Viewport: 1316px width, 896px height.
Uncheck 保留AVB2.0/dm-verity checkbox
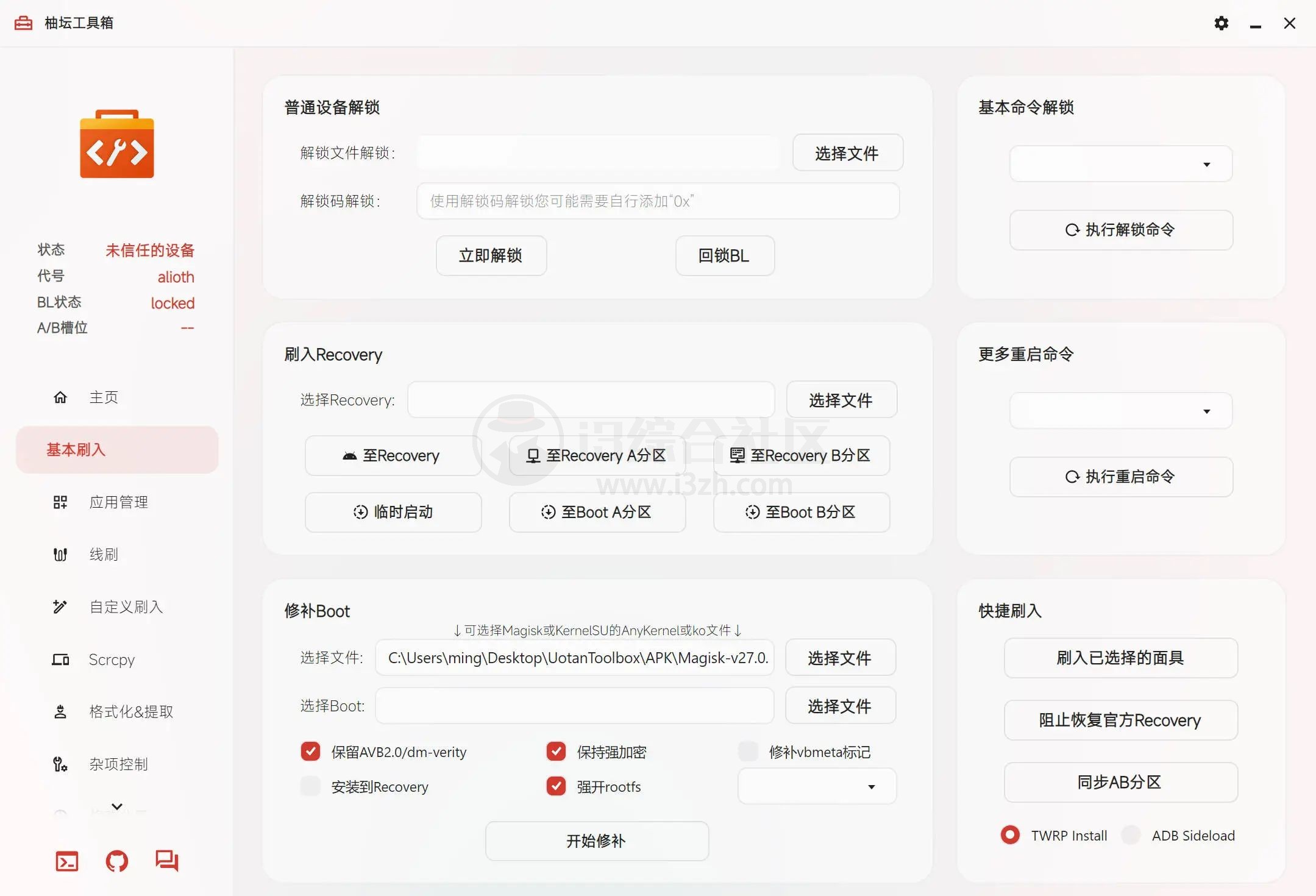click(311, 752)
